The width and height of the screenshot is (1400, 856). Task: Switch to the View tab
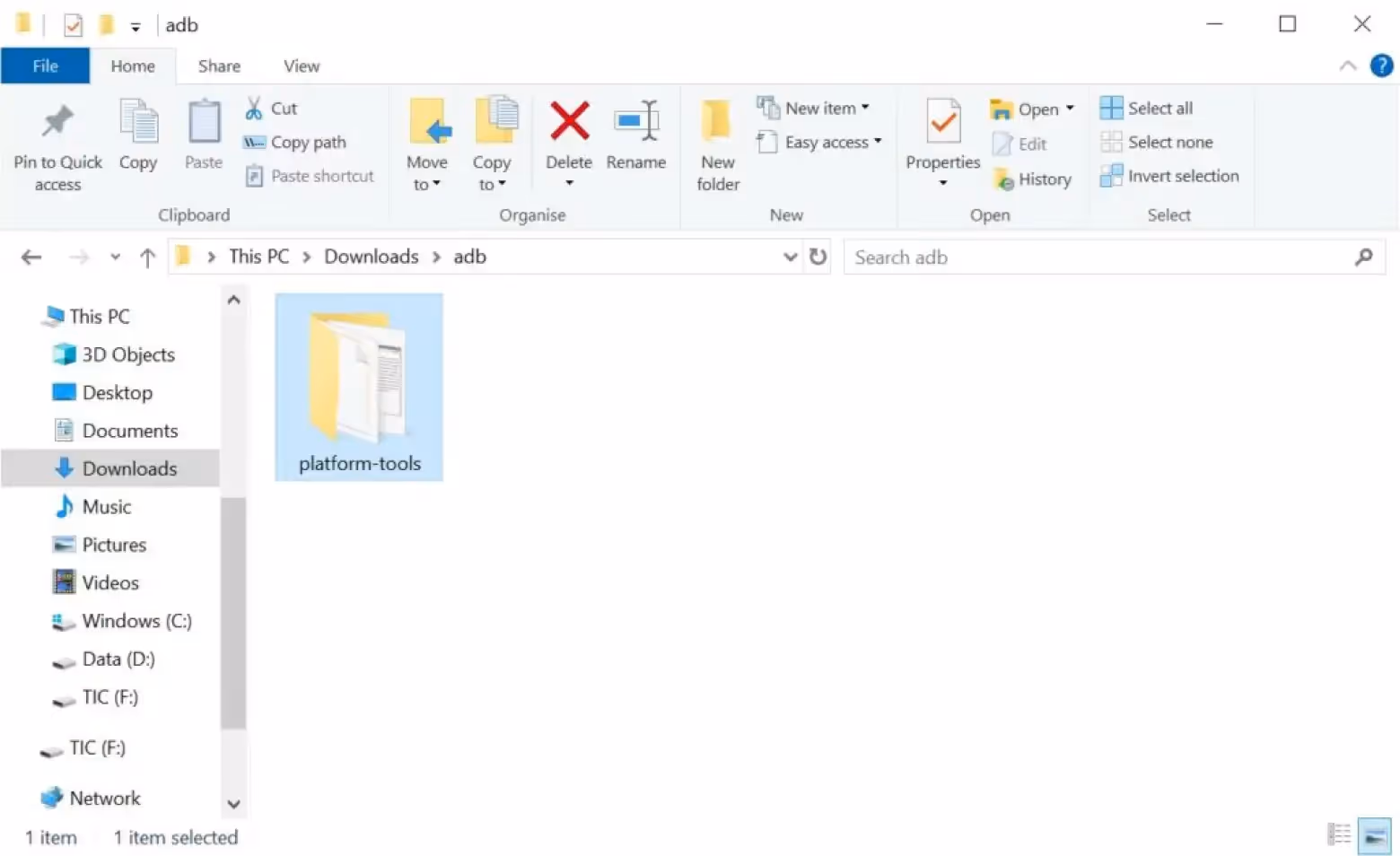tap(300, 66)
